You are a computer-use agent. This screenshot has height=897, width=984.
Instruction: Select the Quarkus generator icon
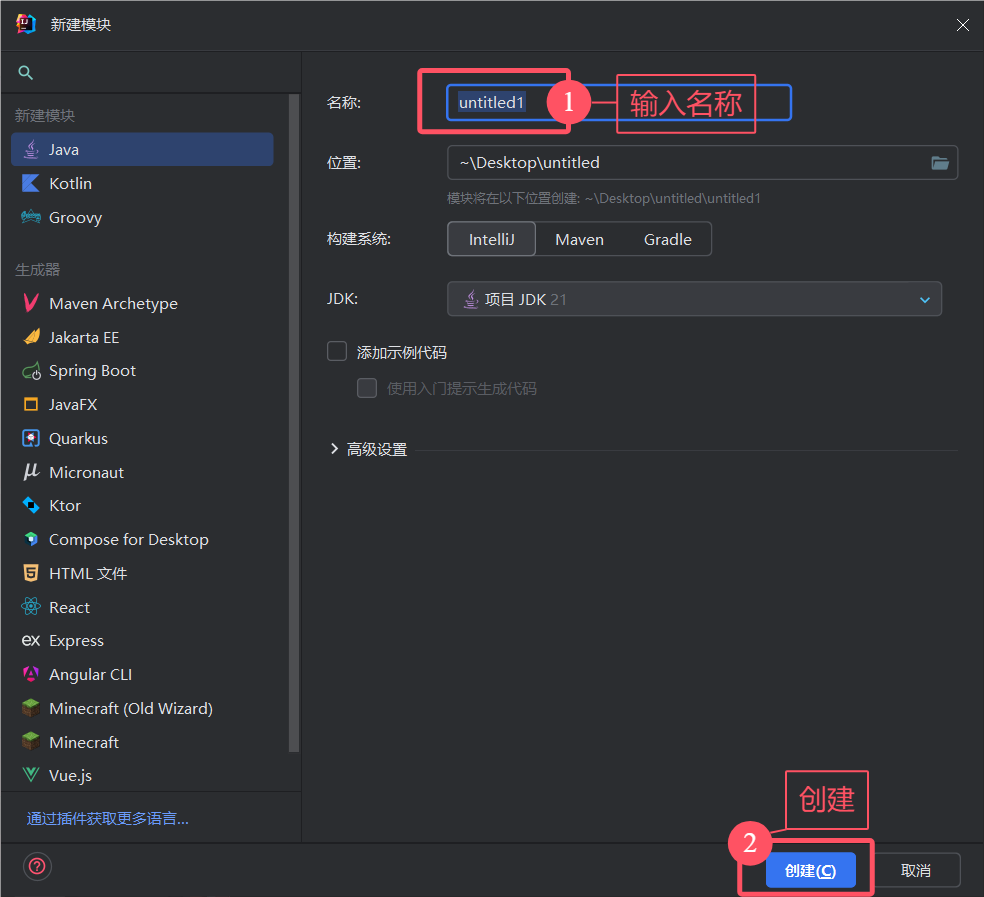(x=31, y=439)
